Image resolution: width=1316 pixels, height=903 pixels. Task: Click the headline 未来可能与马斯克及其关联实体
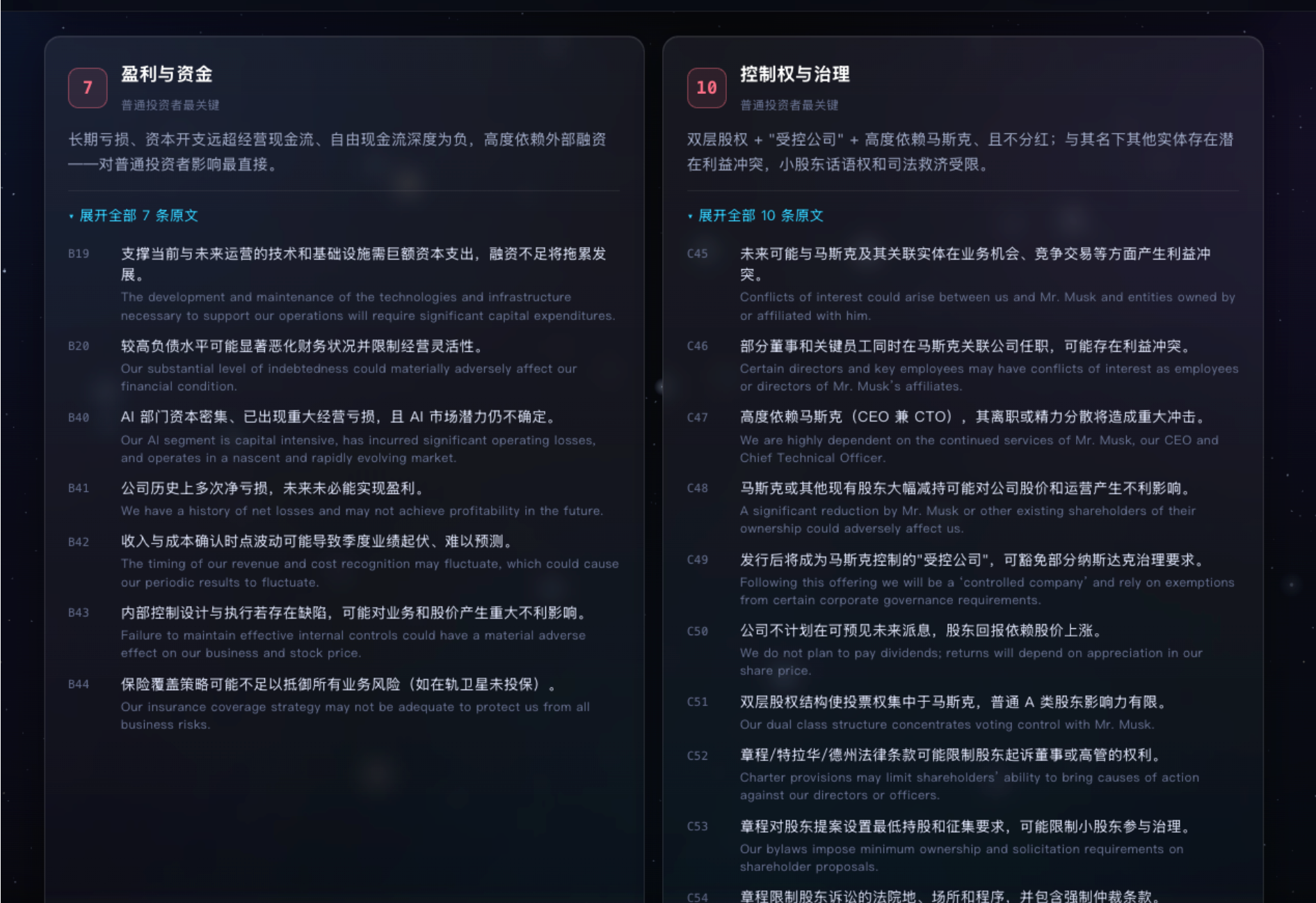(975, 264)
